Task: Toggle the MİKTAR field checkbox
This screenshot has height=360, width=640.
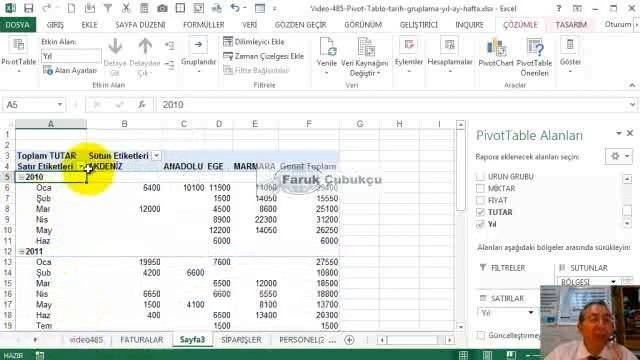Action: pos(480,189)
